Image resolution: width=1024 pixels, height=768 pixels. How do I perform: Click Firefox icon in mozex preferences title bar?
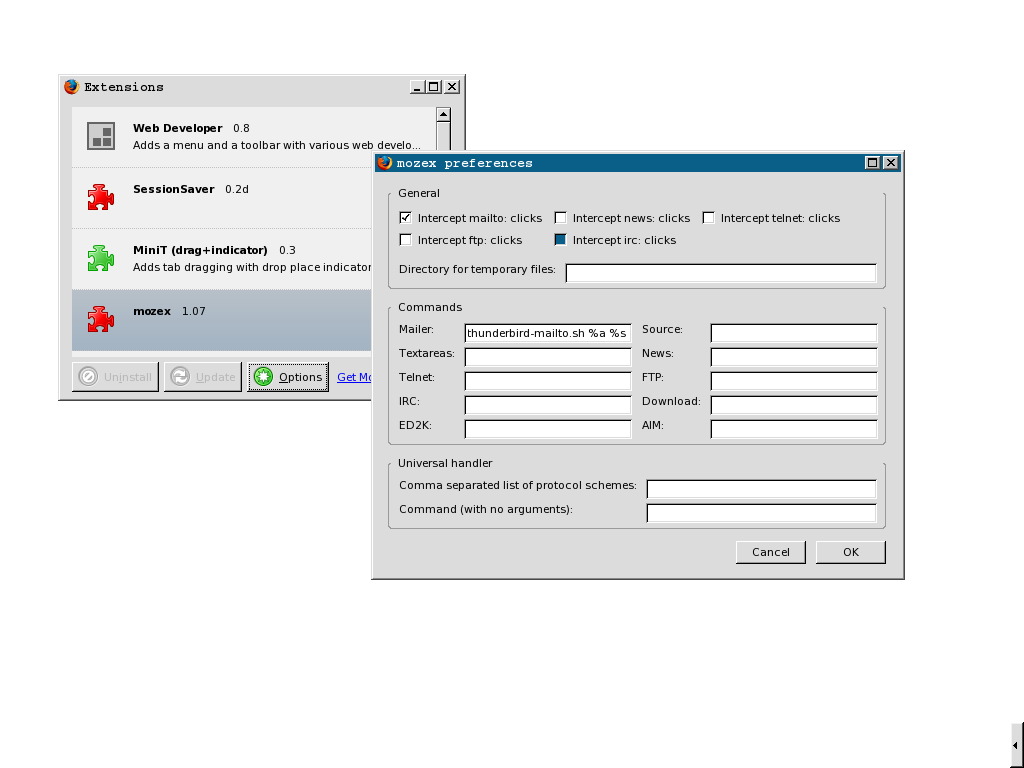click(384, 163)
